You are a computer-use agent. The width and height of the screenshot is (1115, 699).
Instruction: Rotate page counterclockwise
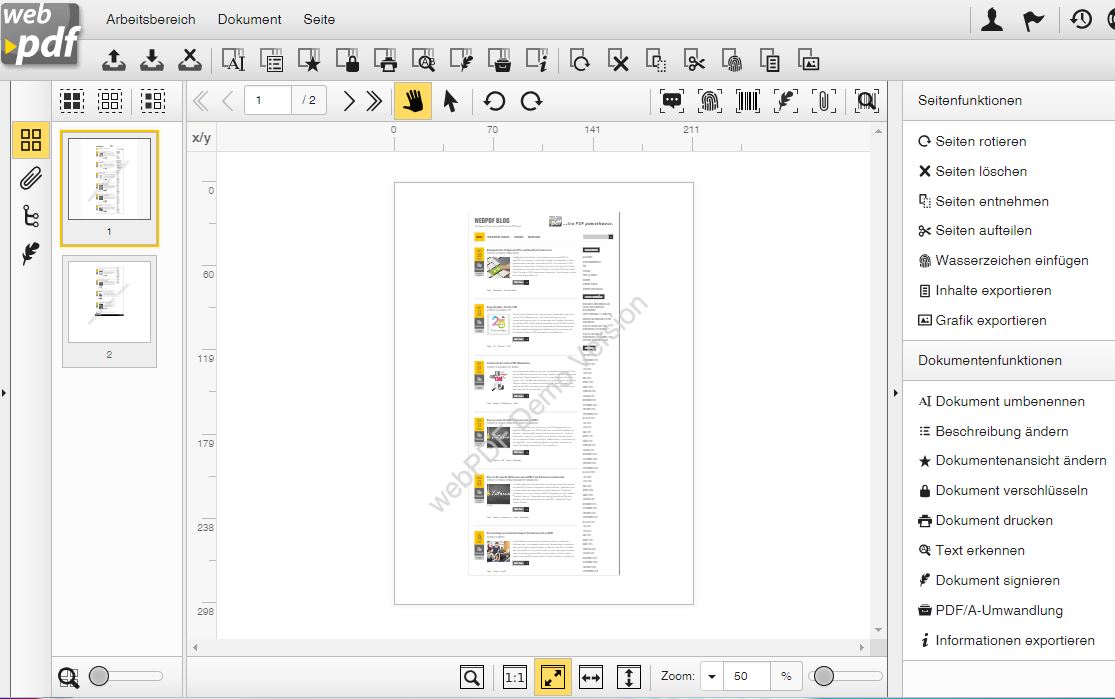point(494,101)
